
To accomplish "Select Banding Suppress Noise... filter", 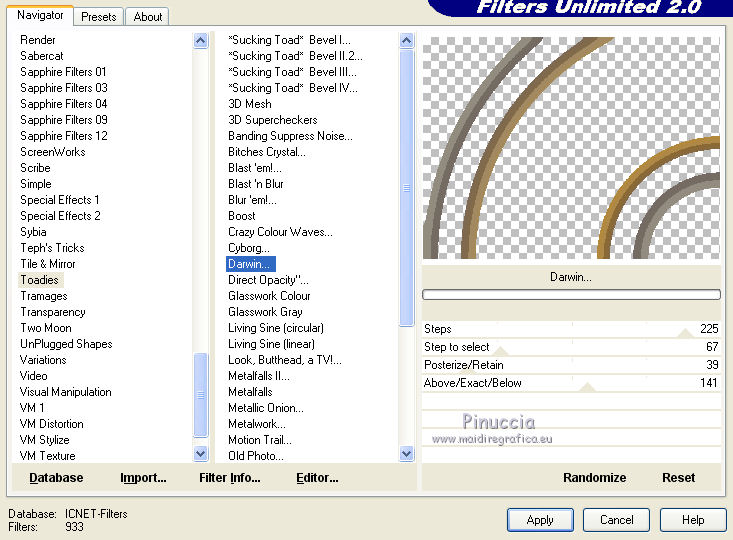I will (290, 136).
